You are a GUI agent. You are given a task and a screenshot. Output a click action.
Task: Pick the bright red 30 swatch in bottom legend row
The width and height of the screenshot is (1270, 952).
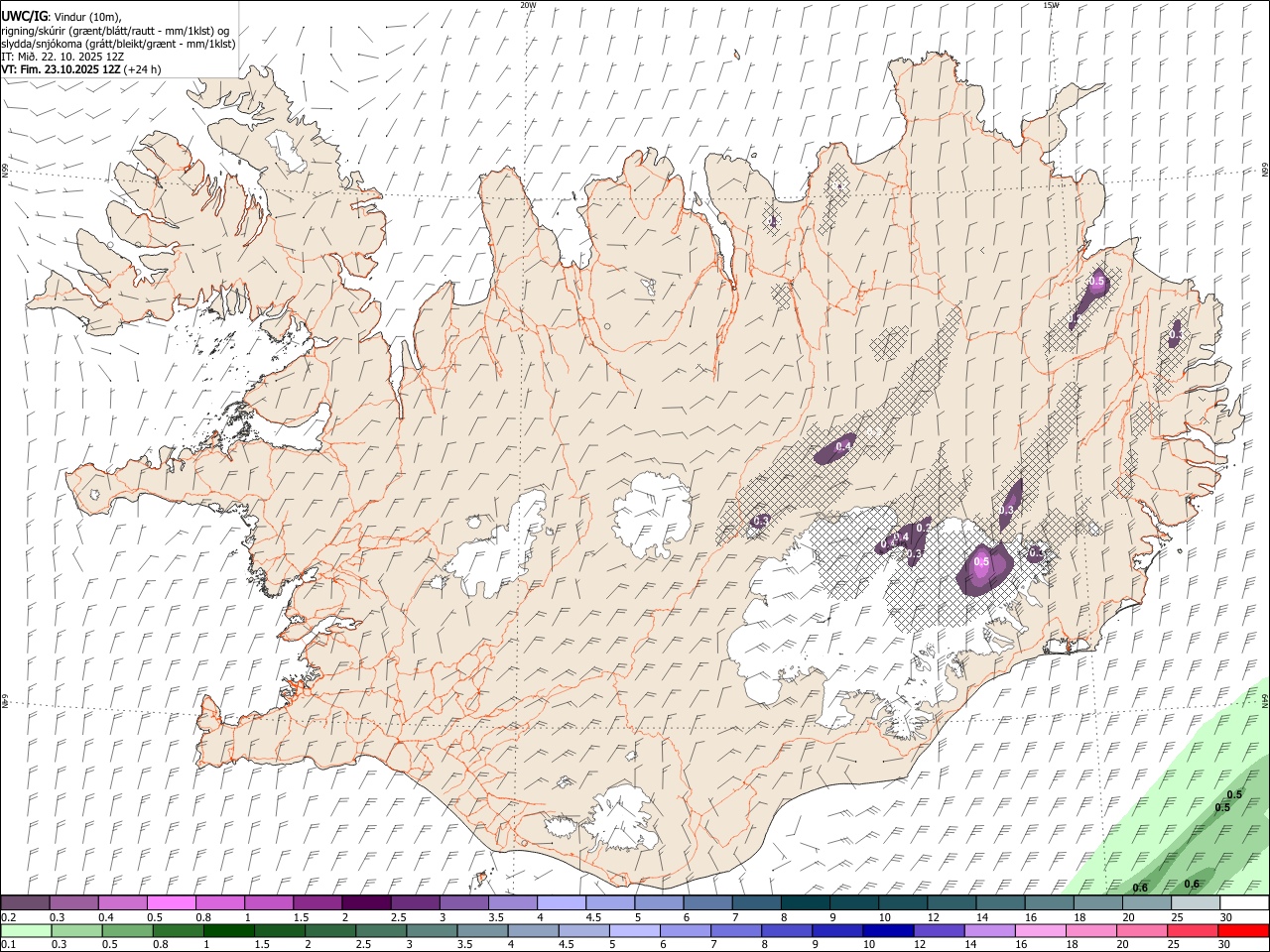[1243, 931]
